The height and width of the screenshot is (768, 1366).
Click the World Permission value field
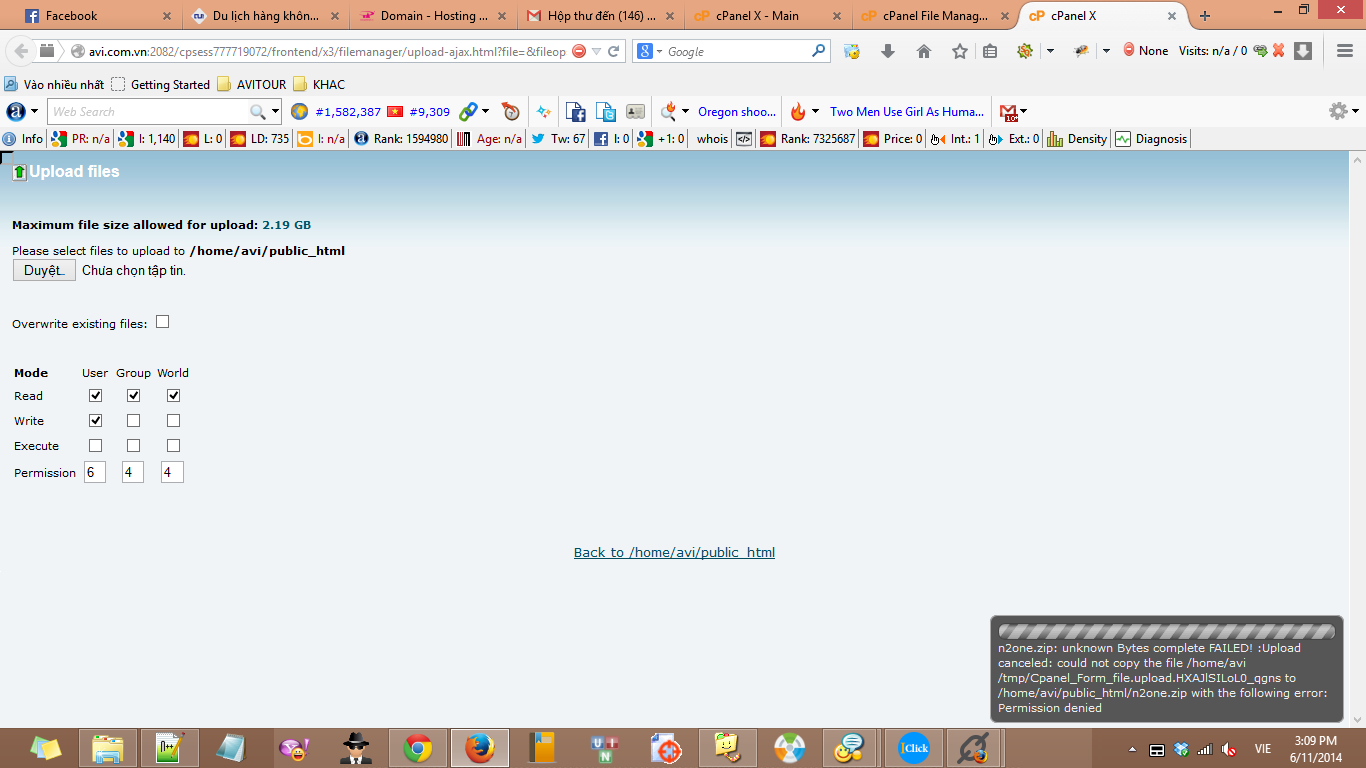coord(172,472)
